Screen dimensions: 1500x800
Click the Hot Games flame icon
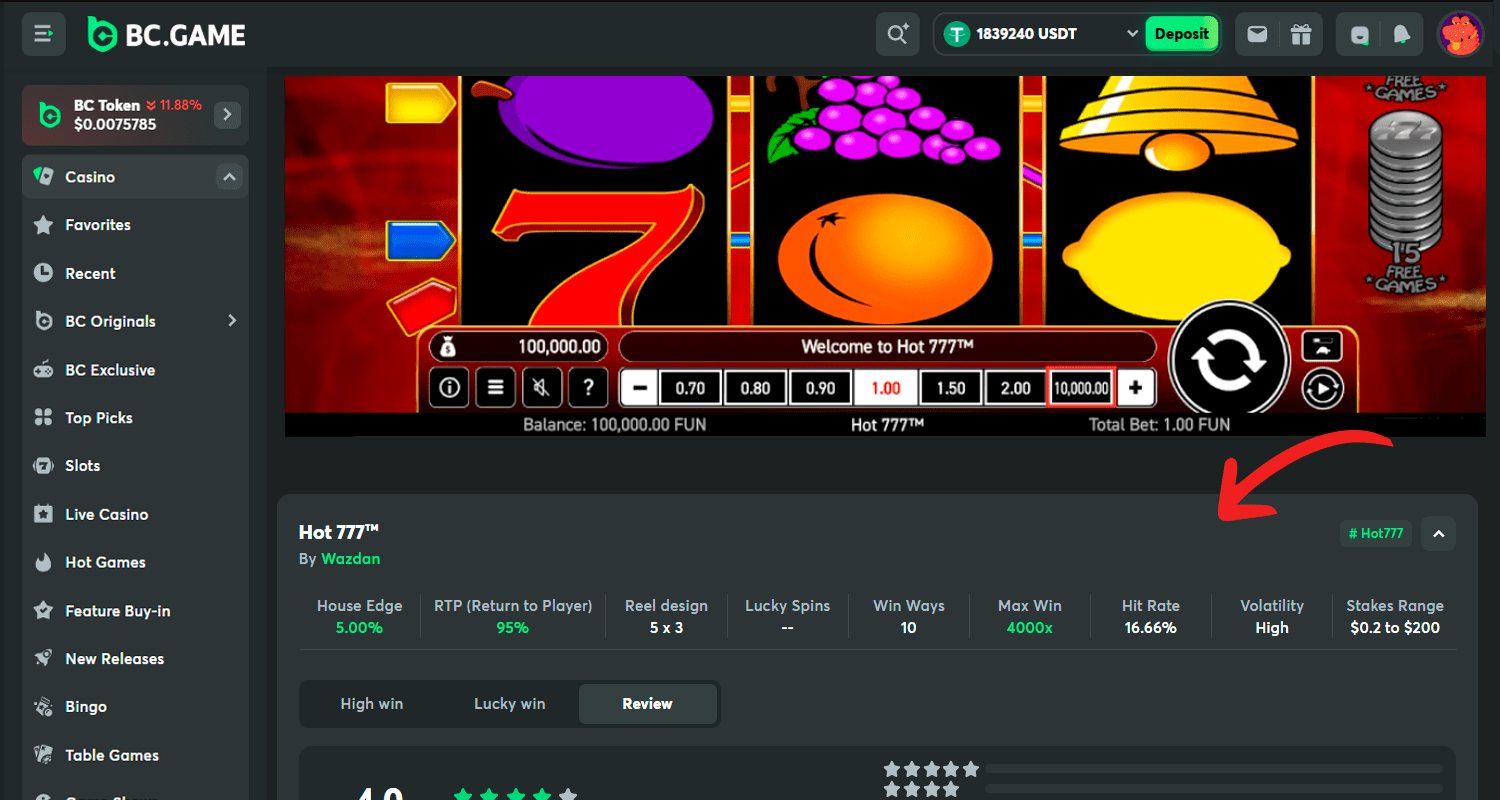coord(43,562)
